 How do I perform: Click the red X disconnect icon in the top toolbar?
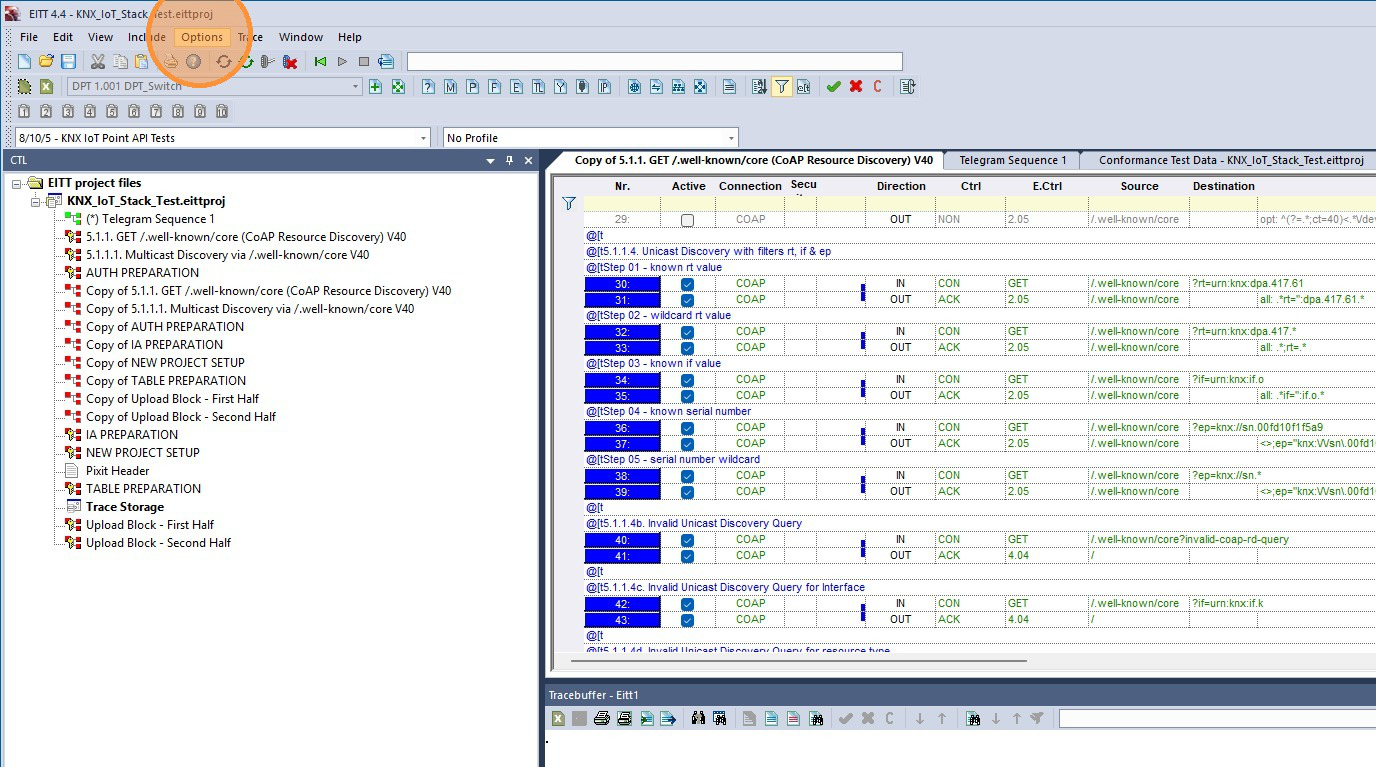tap(290, 62)
